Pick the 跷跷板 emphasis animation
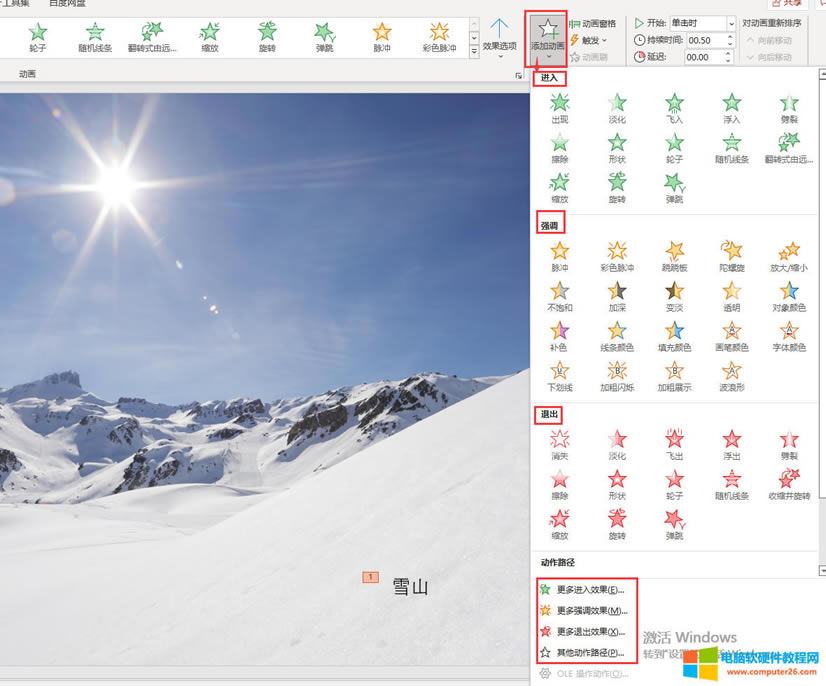The height and width of the screenshot is (686, 826). (x=675, y=255)
